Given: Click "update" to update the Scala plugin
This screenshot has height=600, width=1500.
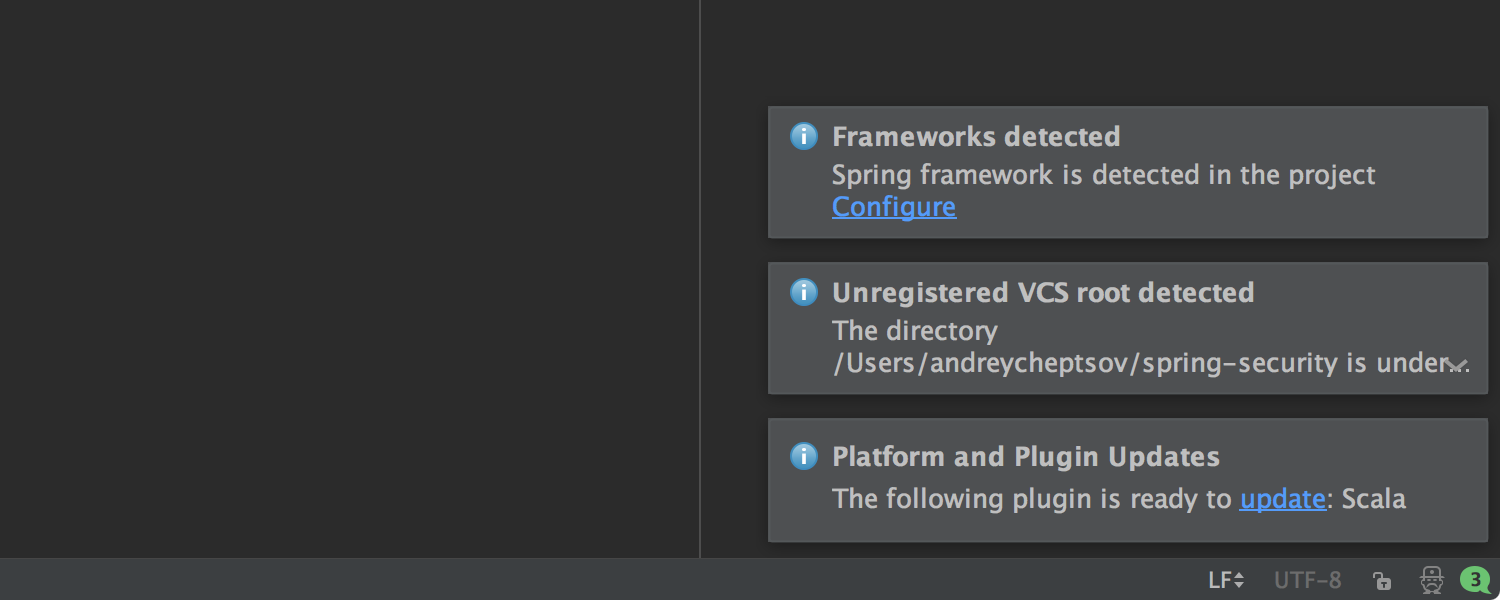Looking at the screenshot, I should [x=1283, y=498].
